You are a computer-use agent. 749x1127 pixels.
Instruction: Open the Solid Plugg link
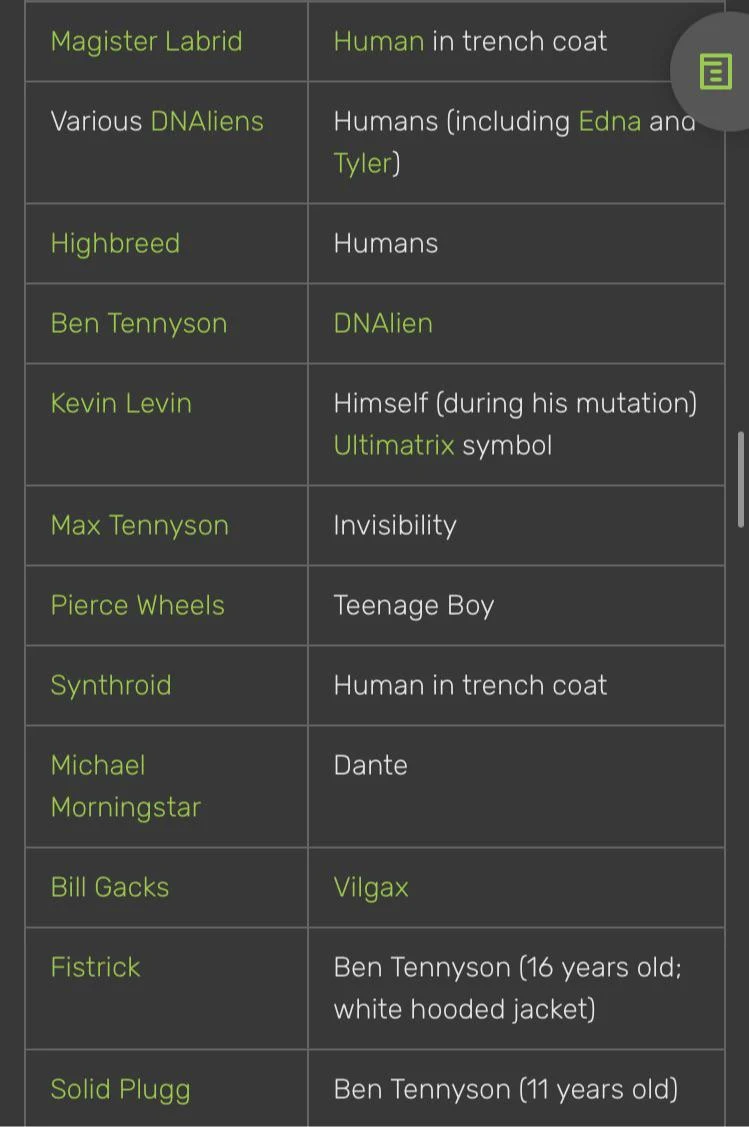coord(120,1089)
